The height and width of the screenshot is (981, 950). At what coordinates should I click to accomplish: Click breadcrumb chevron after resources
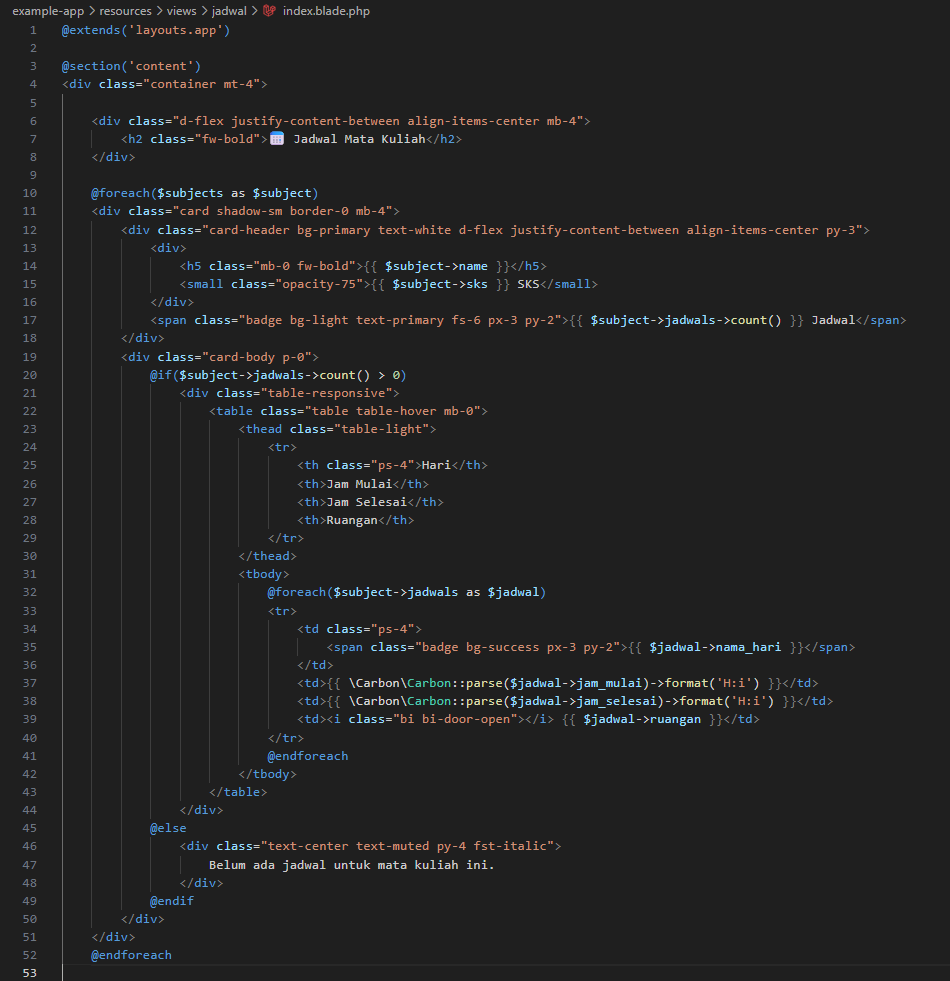point(159,11)
